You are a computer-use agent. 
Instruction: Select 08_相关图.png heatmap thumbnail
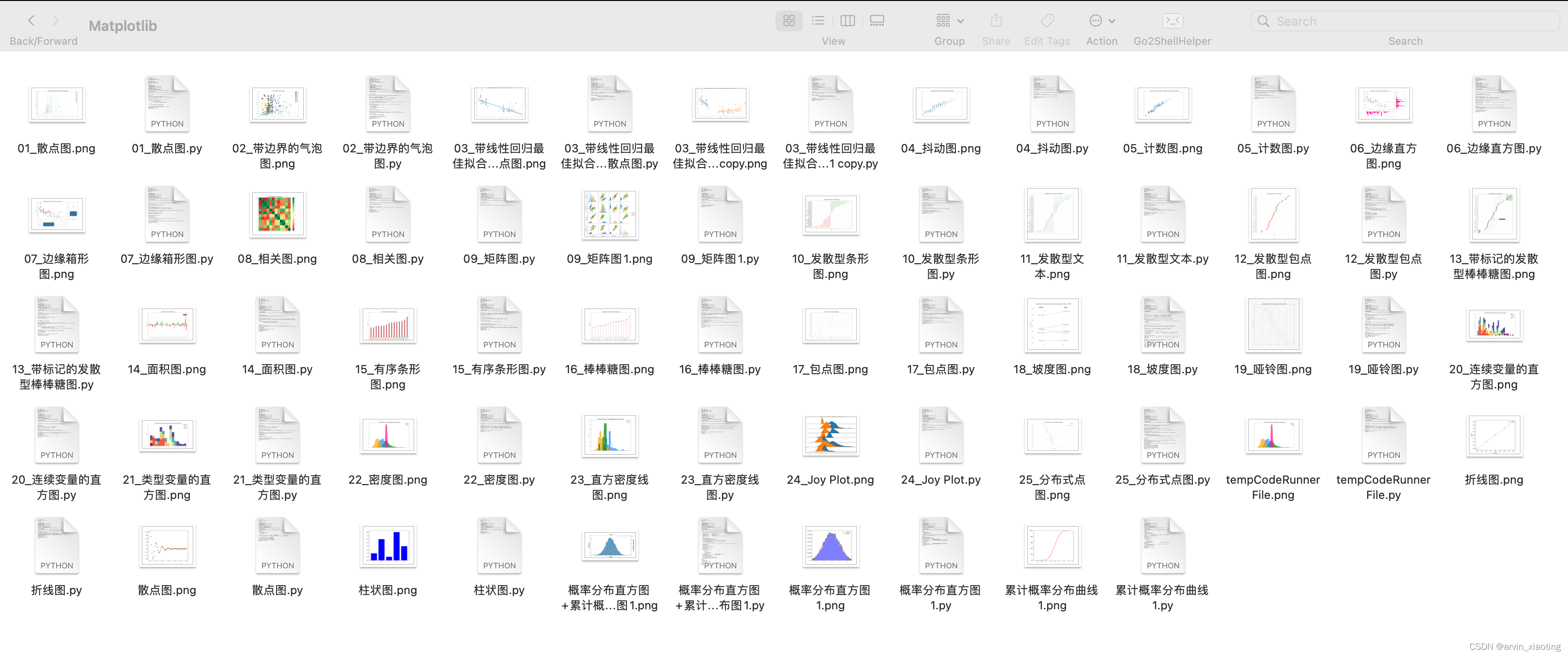pyautogui.click(x=277, y=214)
